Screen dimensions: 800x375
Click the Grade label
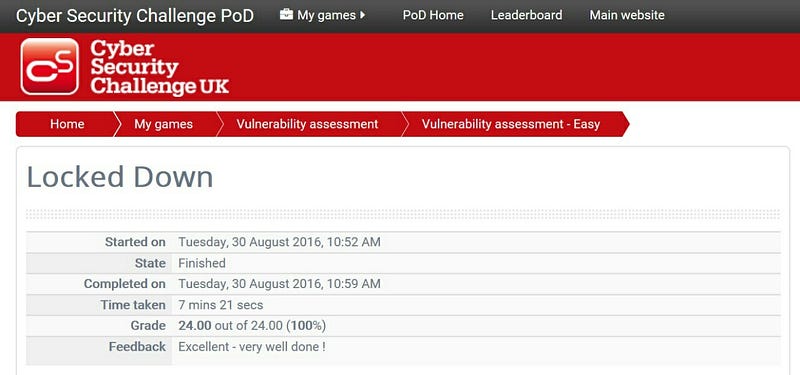(148, 326)
